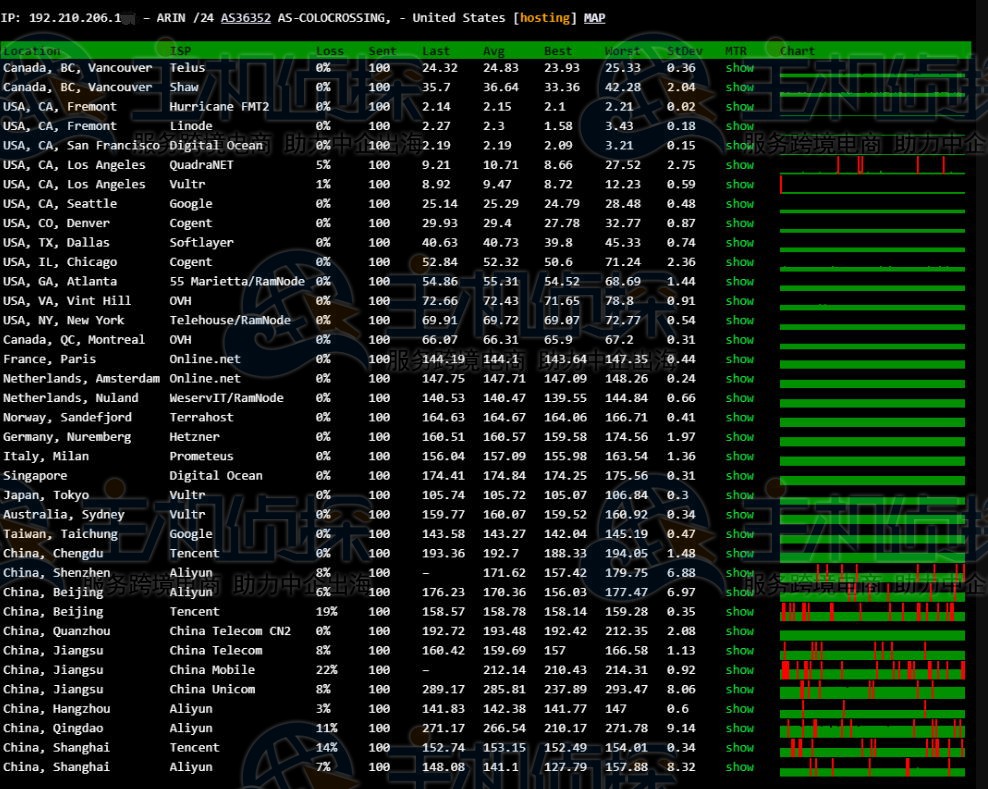Show MTR for Google Taichung Taiwan
Screen dimensions: 988x789
coord(740,534)
